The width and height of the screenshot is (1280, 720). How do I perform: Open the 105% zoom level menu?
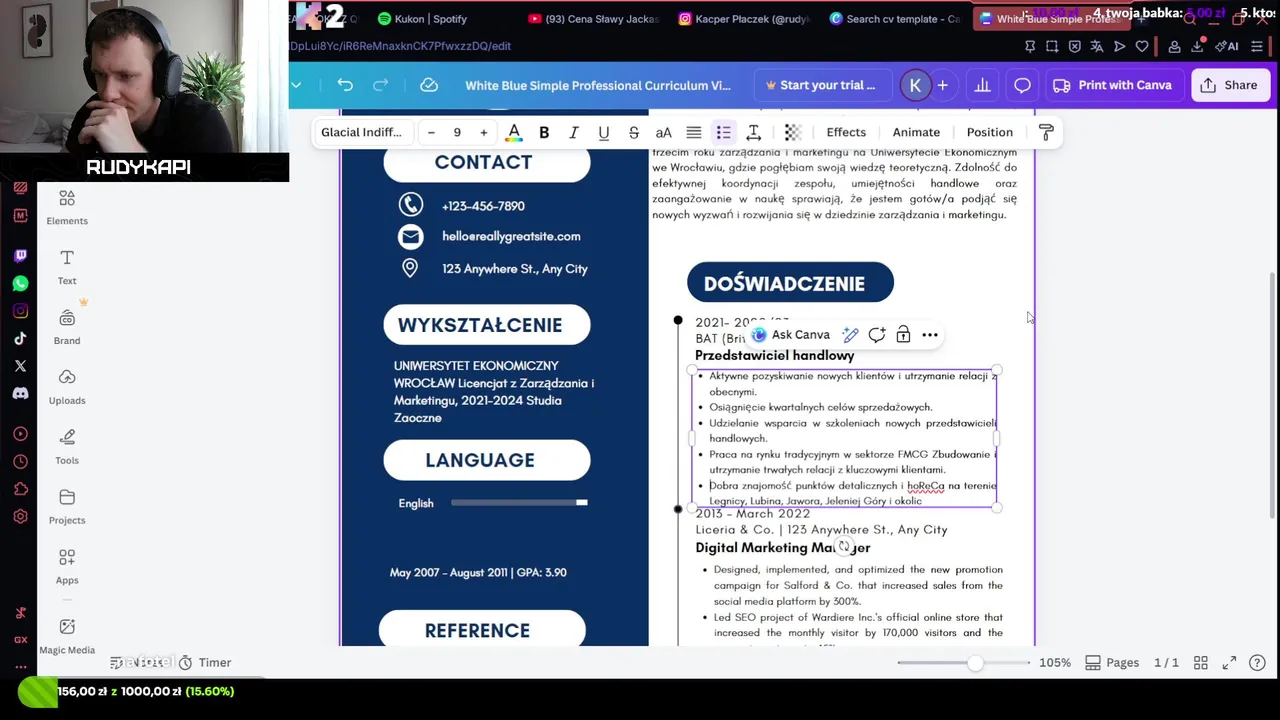(1055, 663)
